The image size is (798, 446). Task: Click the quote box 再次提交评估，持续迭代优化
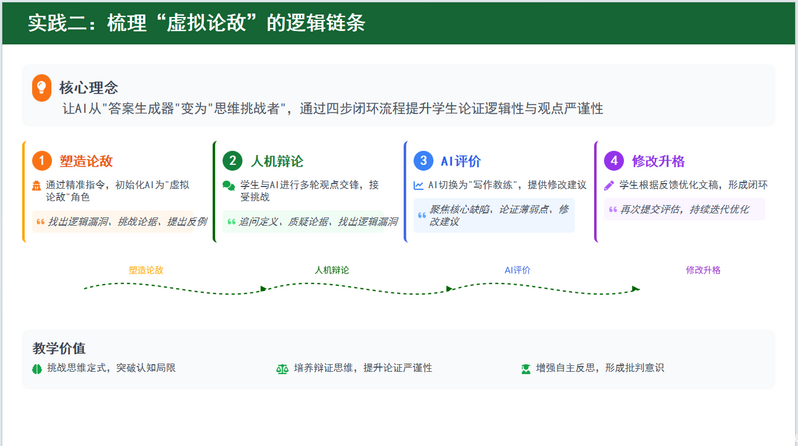coord(684,209)
